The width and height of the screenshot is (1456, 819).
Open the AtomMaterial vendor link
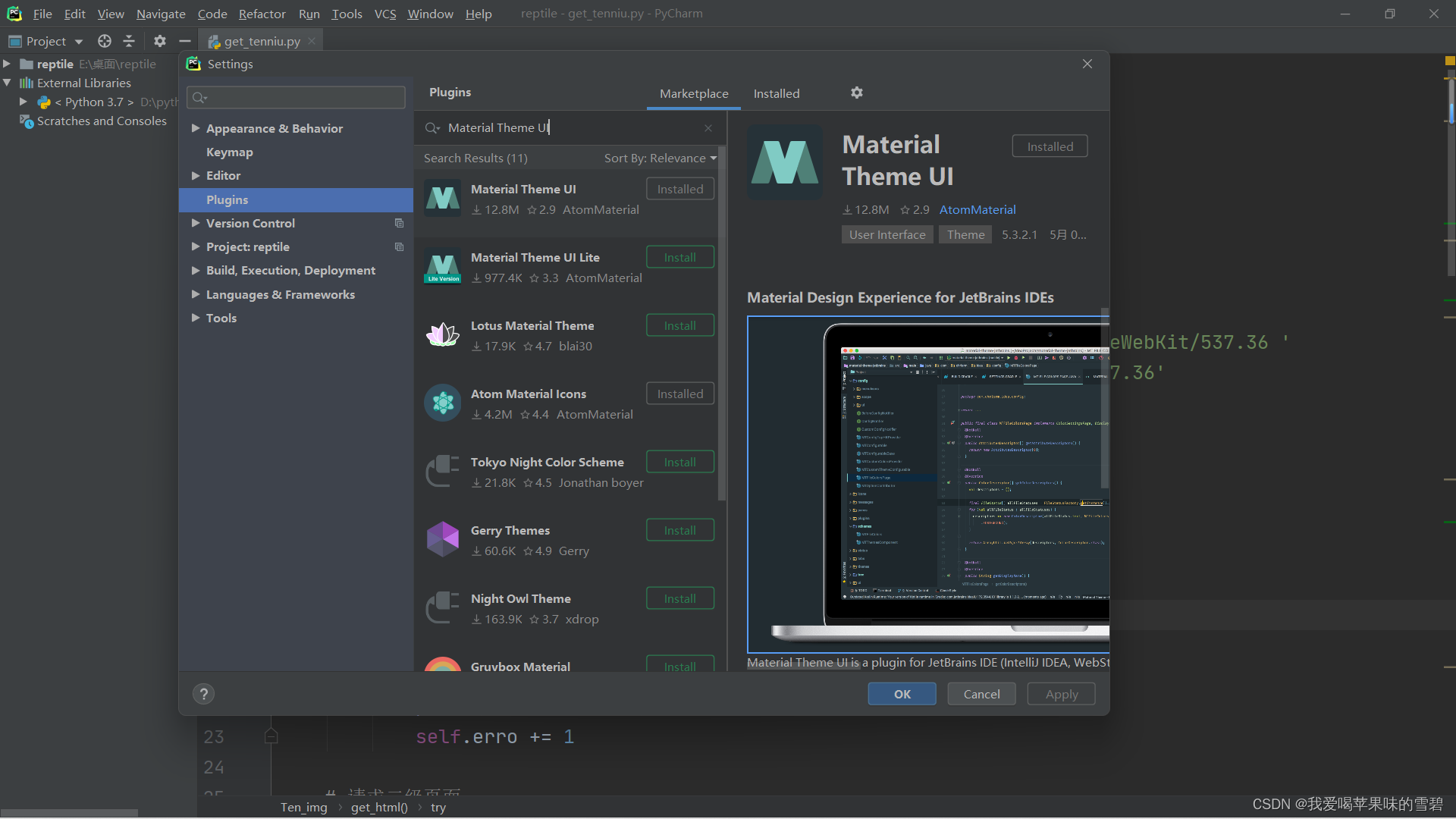[977, 209]
